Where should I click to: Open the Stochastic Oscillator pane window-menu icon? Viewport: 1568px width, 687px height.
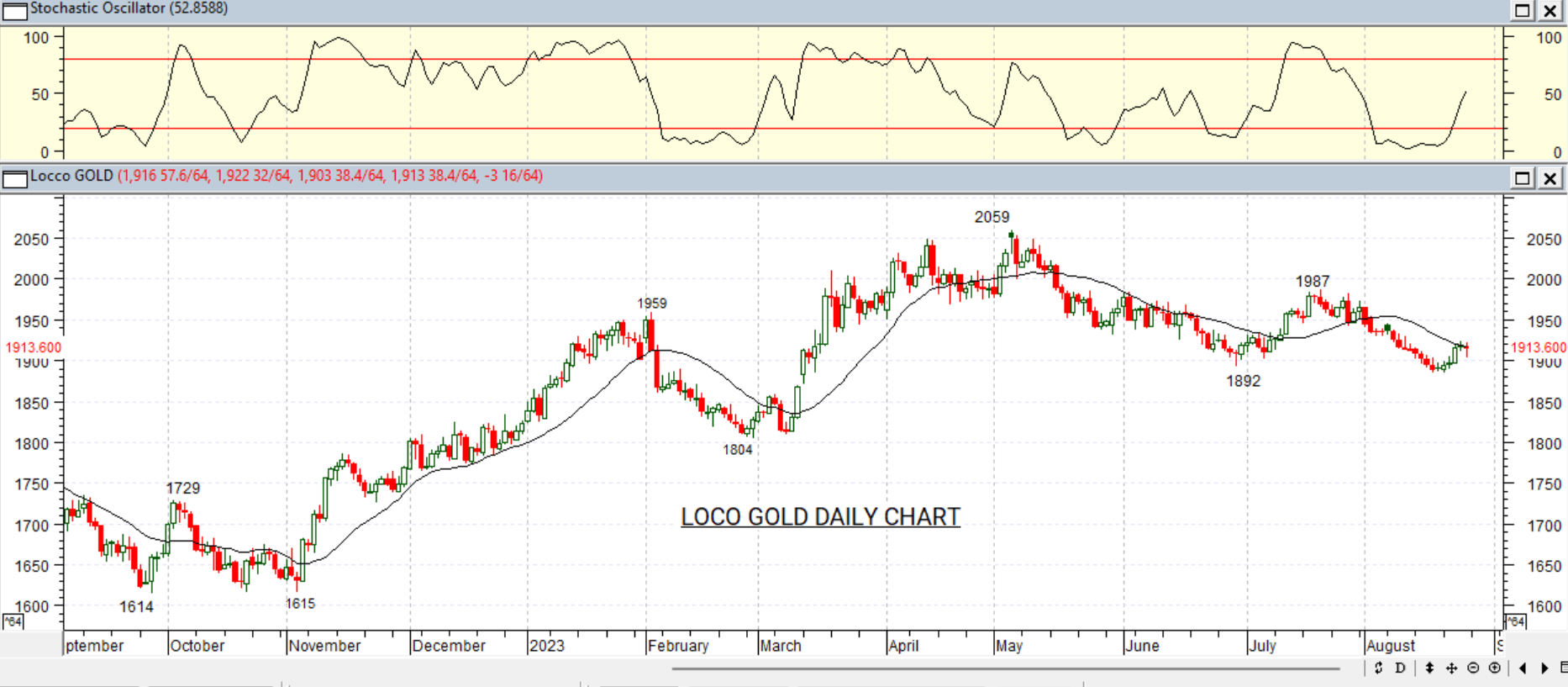pos(15,11)
